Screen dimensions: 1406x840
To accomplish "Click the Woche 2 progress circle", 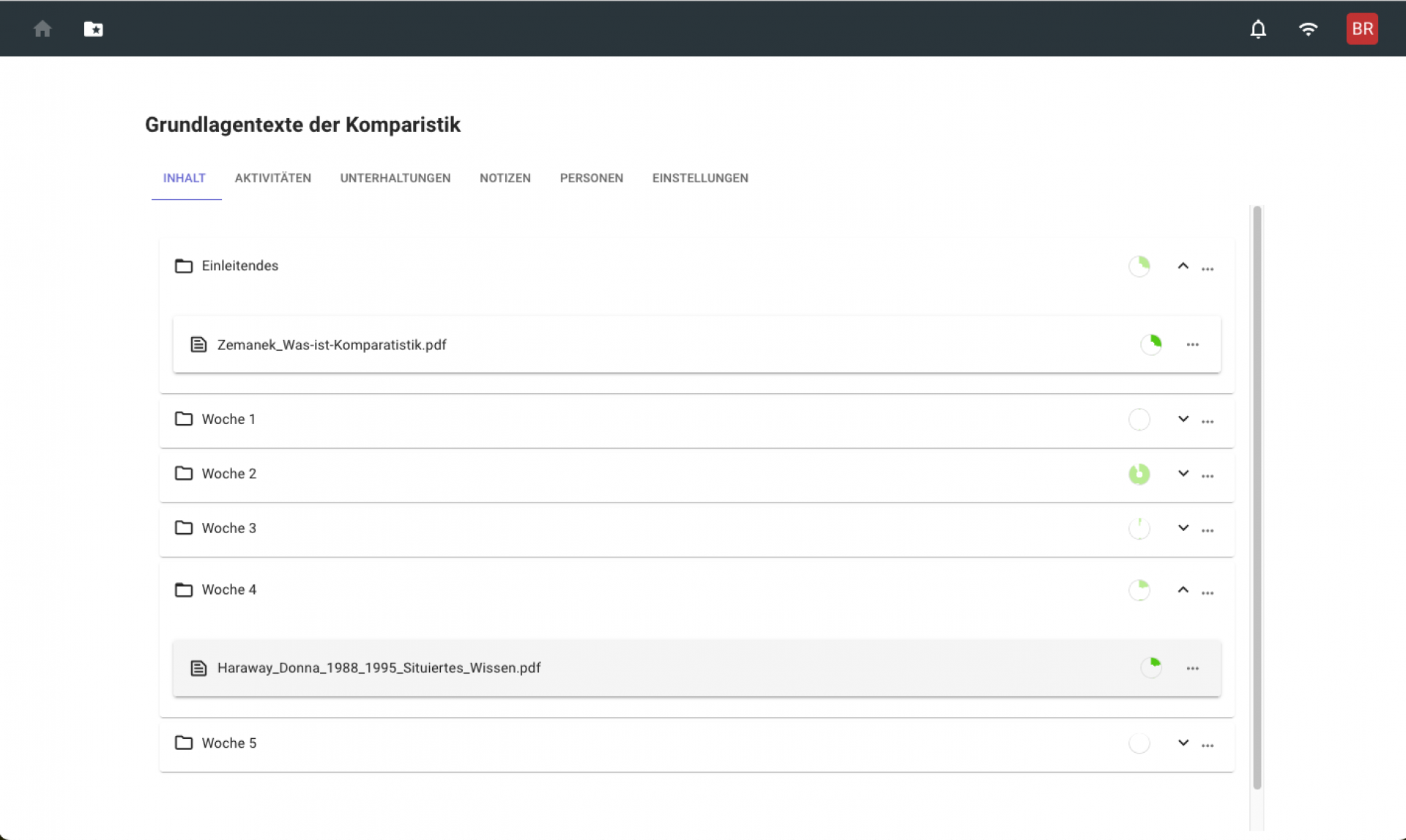I will pyautogui.click(x=1139, y=474).
